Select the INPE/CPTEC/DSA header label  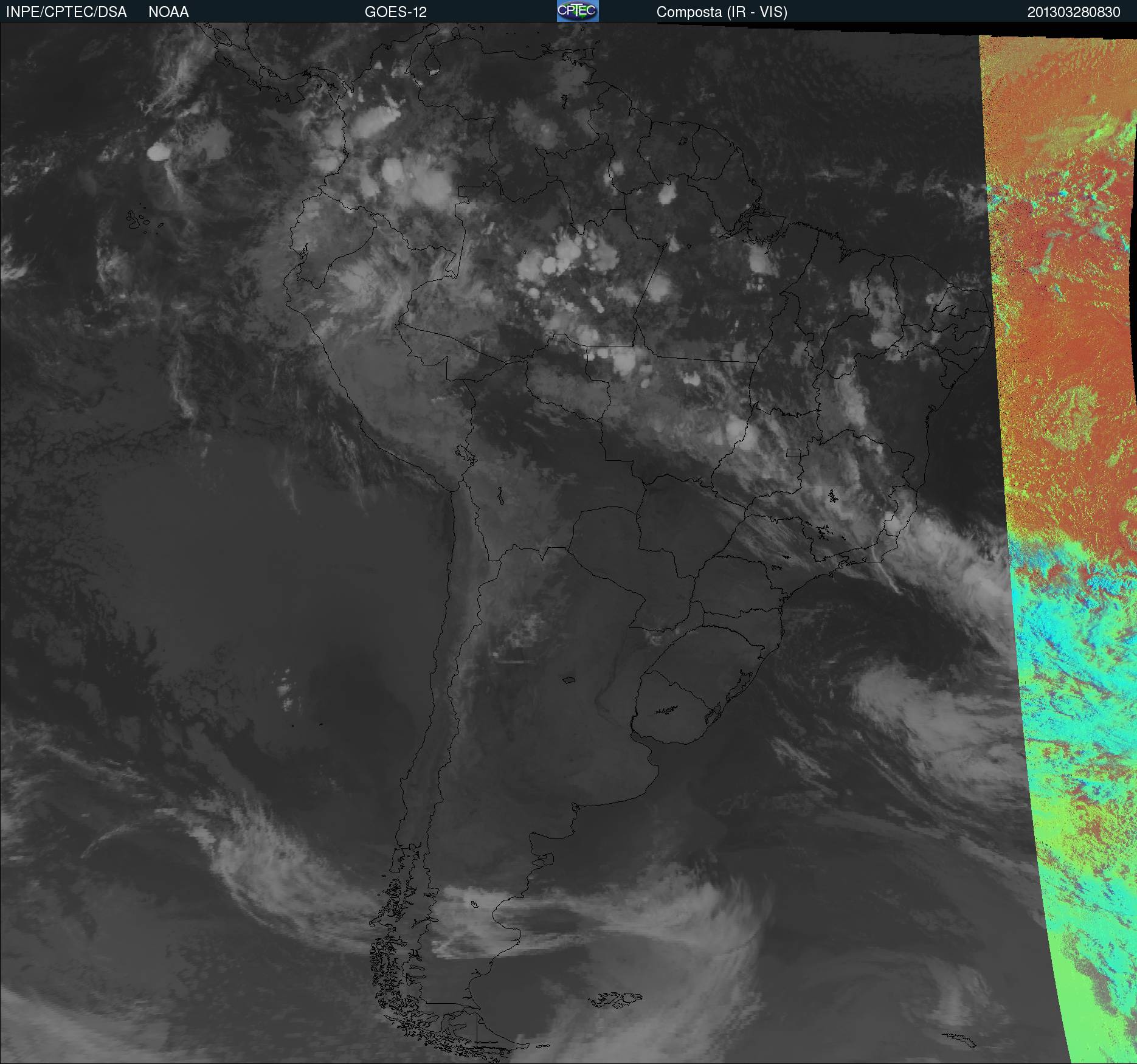pyautogui.click(x=66, y=12)
